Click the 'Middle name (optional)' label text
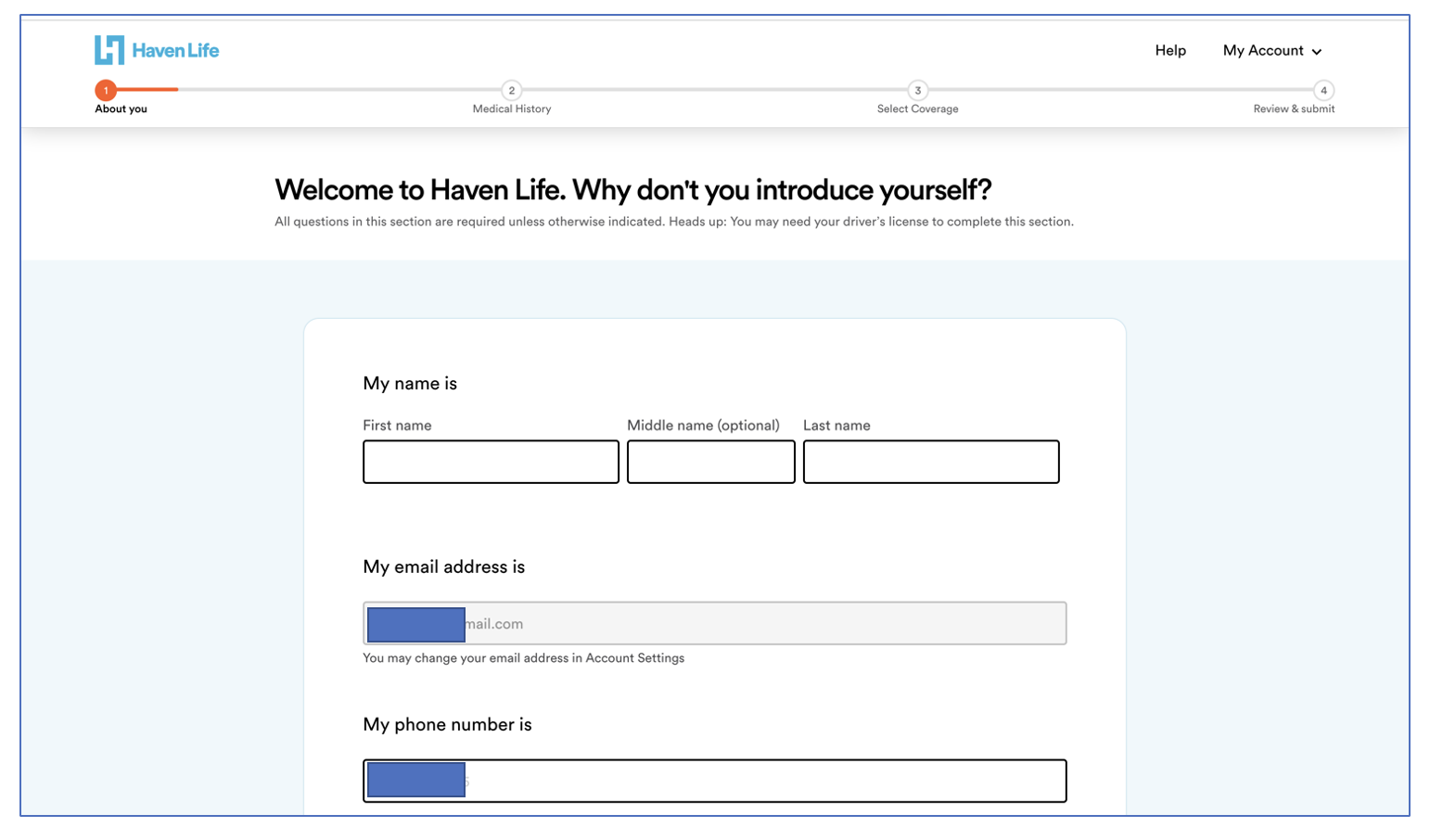 [703, 426]
